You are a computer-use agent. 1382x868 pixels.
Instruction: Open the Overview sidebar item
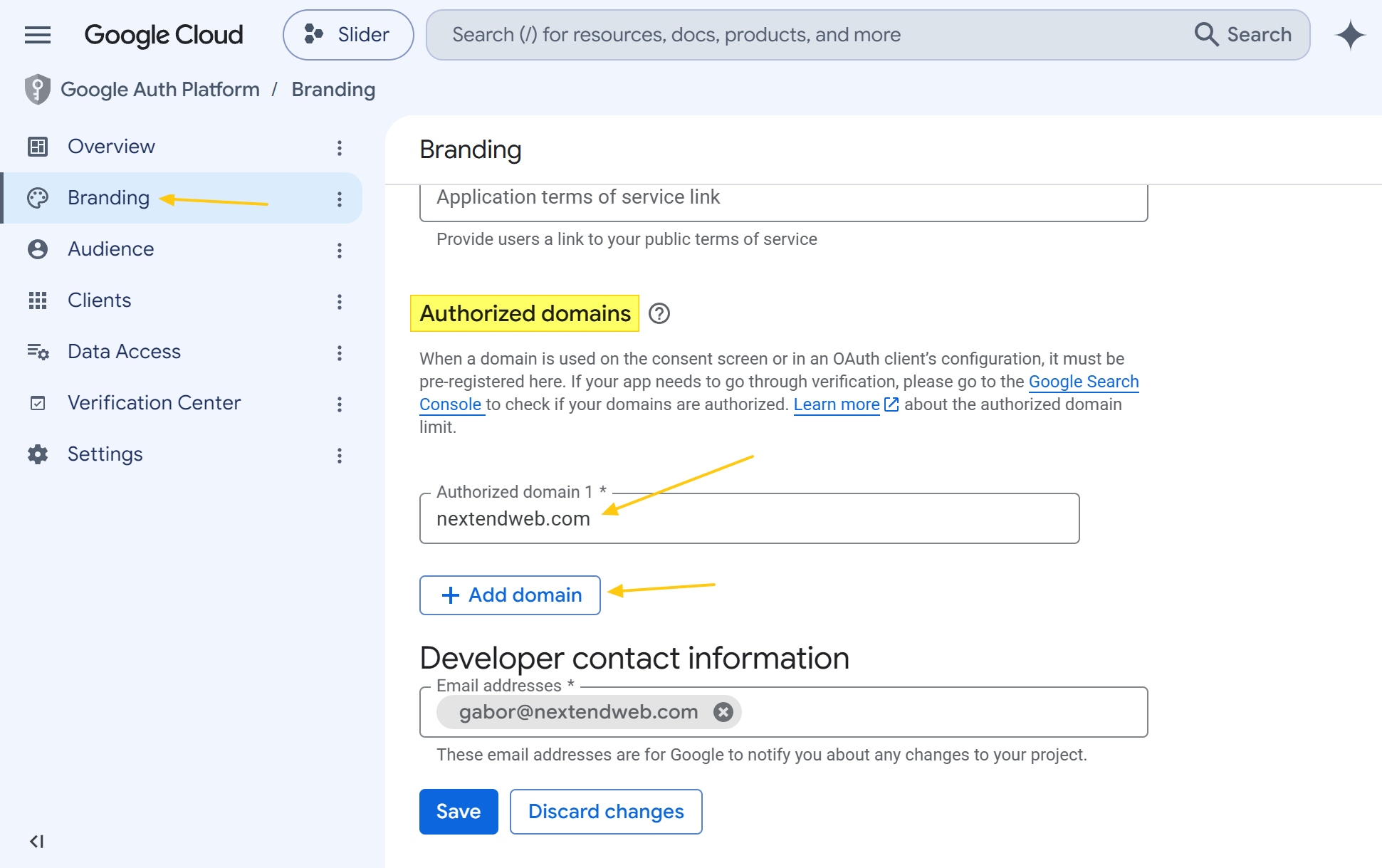[x=182, y=147]
